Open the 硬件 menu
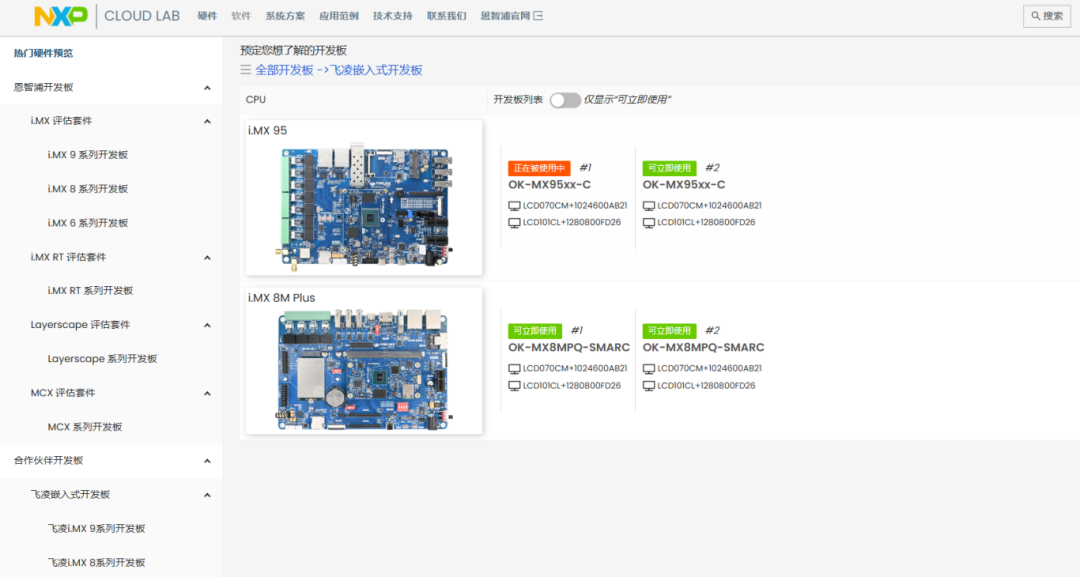 click(x=207, y=16)
